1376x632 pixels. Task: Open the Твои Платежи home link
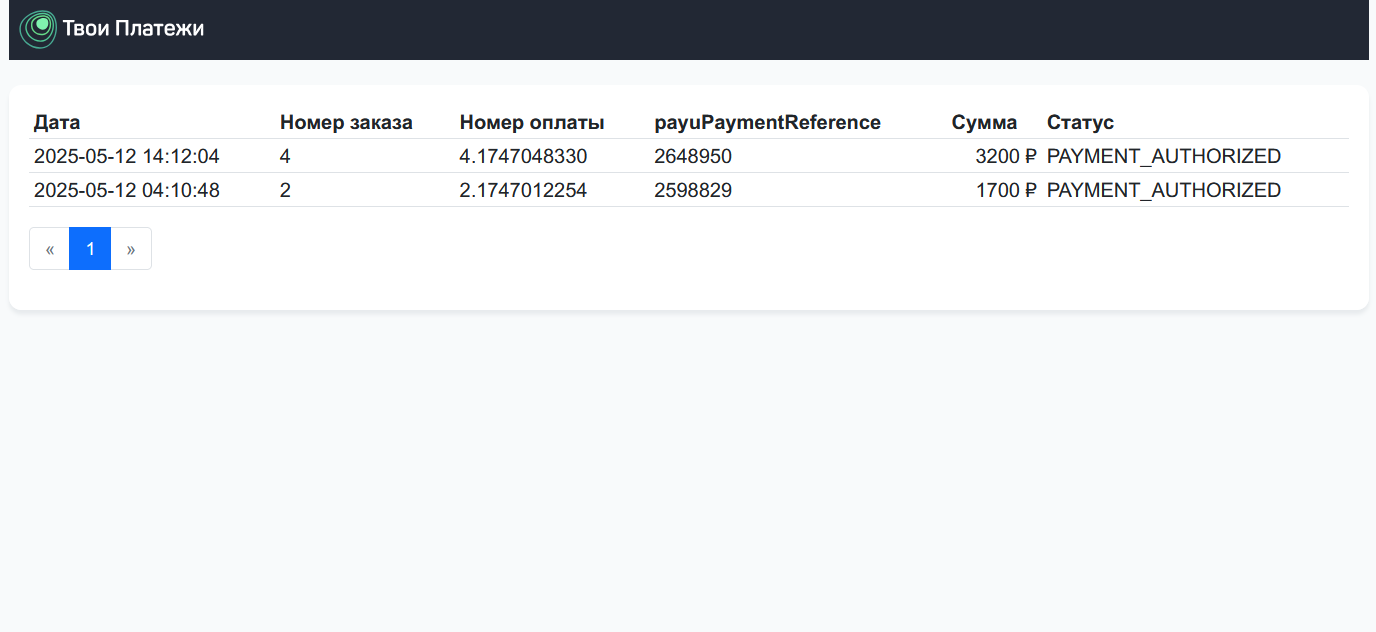tap(133, 29)
